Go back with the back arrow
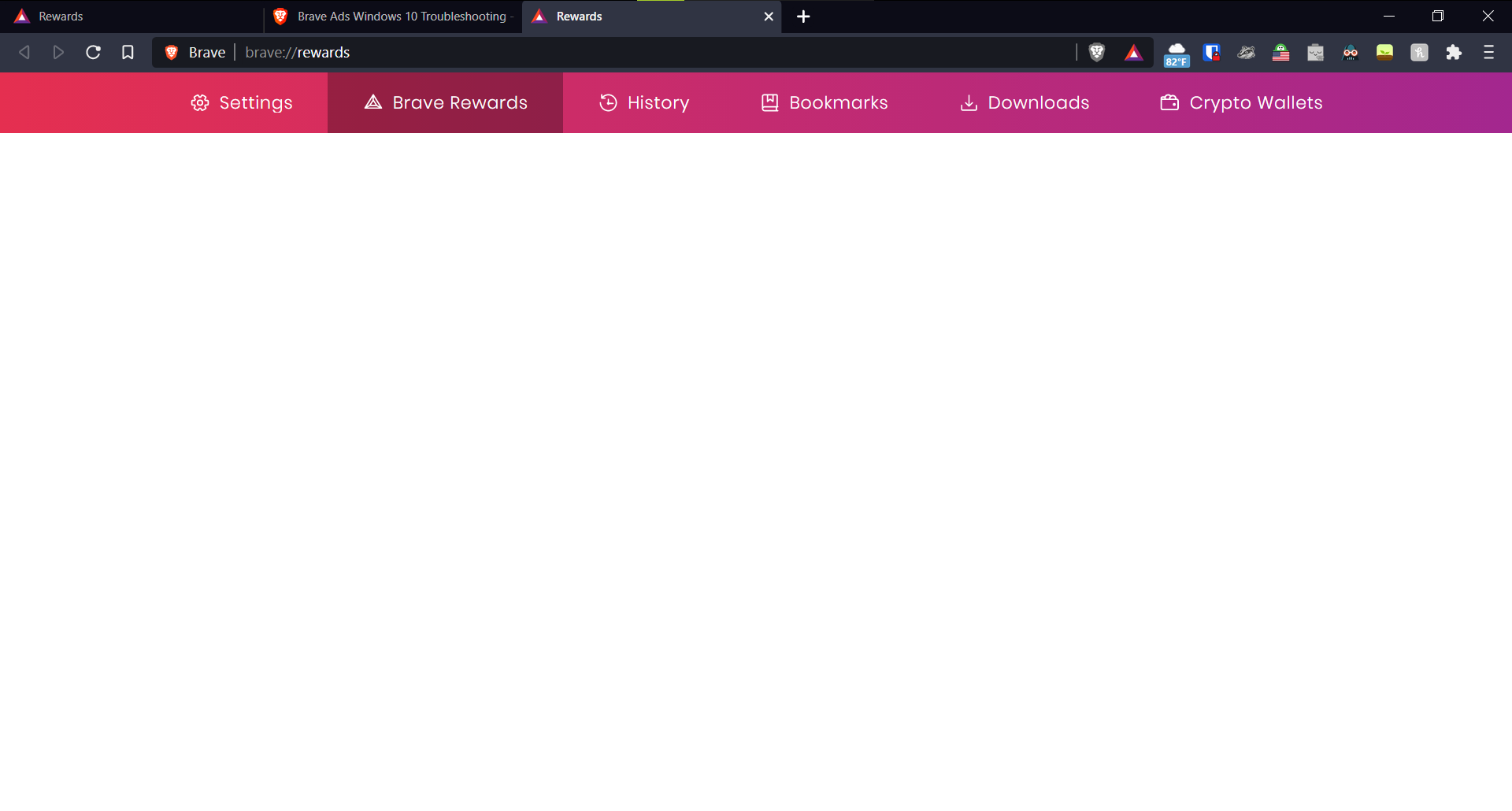 tap(24, 52)
